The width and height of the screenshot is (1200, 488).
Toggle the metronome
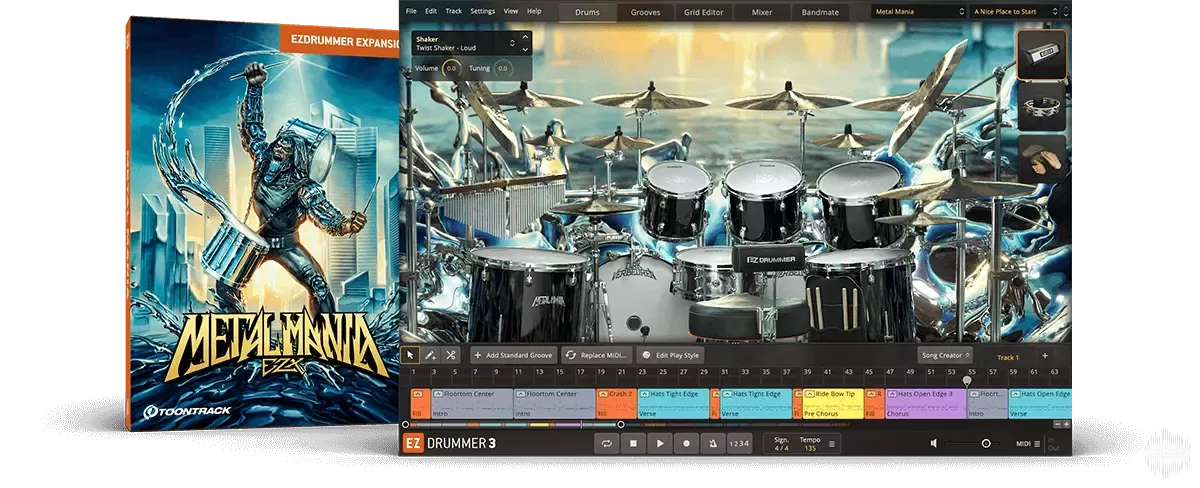click(712, 443)
